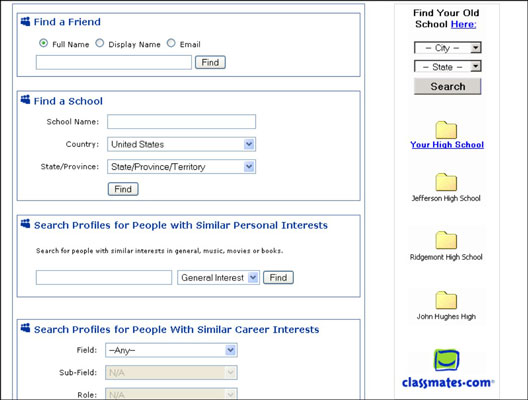Select the Full Name radio button
The image size is (528, 400).
43,43
